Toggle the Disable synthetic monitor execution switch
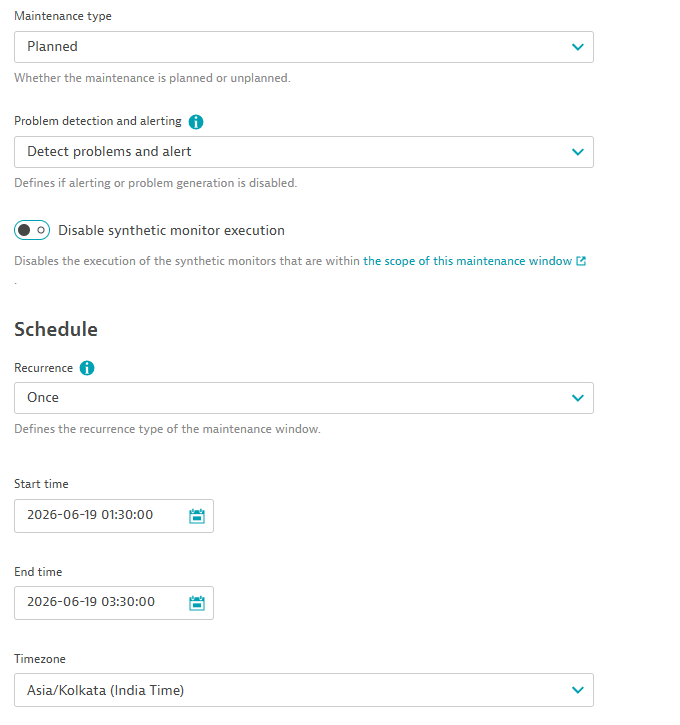This screenshot has height=725, width=680. tap(32, 230)
